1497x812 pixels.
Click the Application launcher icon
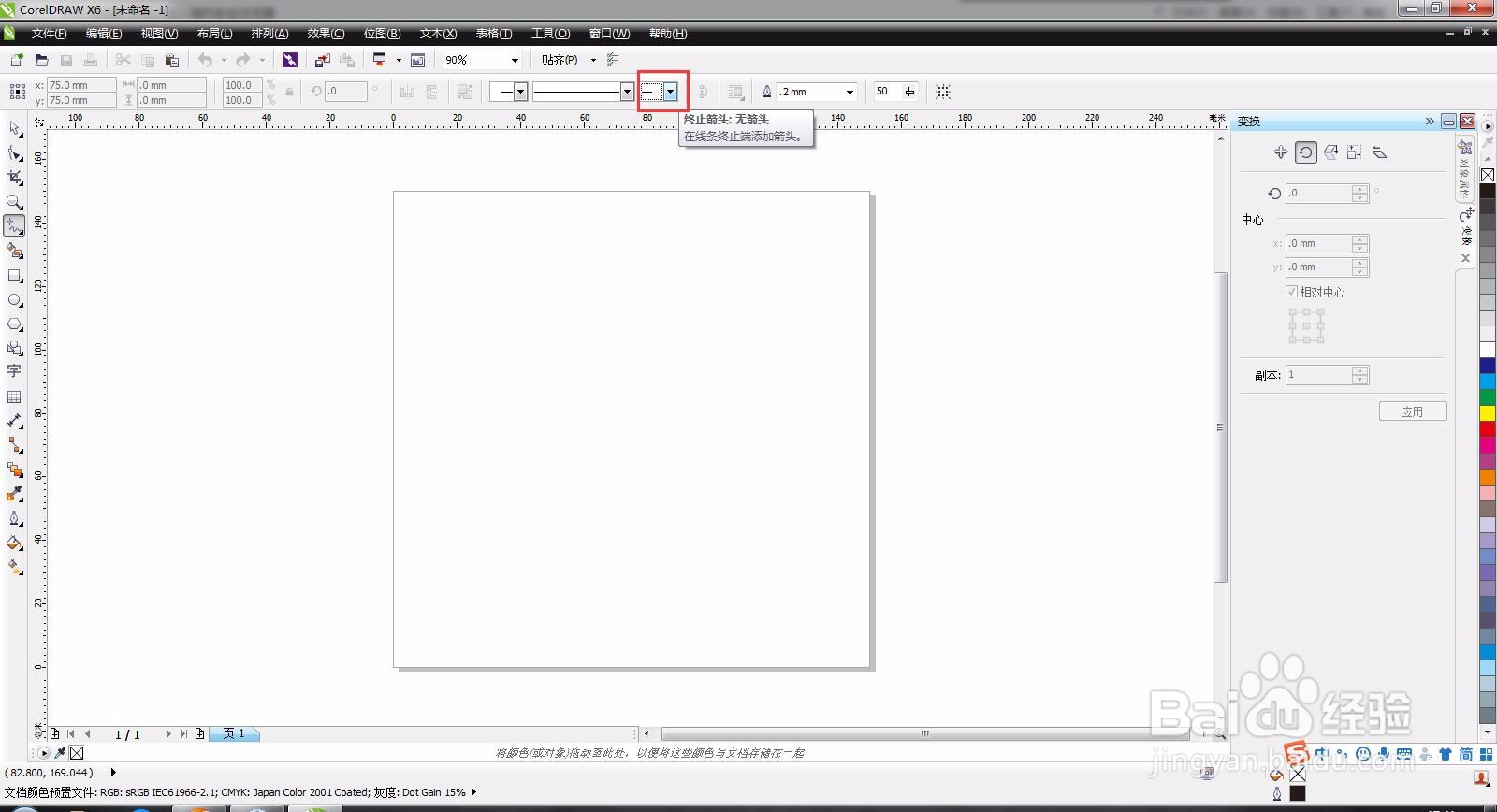[379, 60]
